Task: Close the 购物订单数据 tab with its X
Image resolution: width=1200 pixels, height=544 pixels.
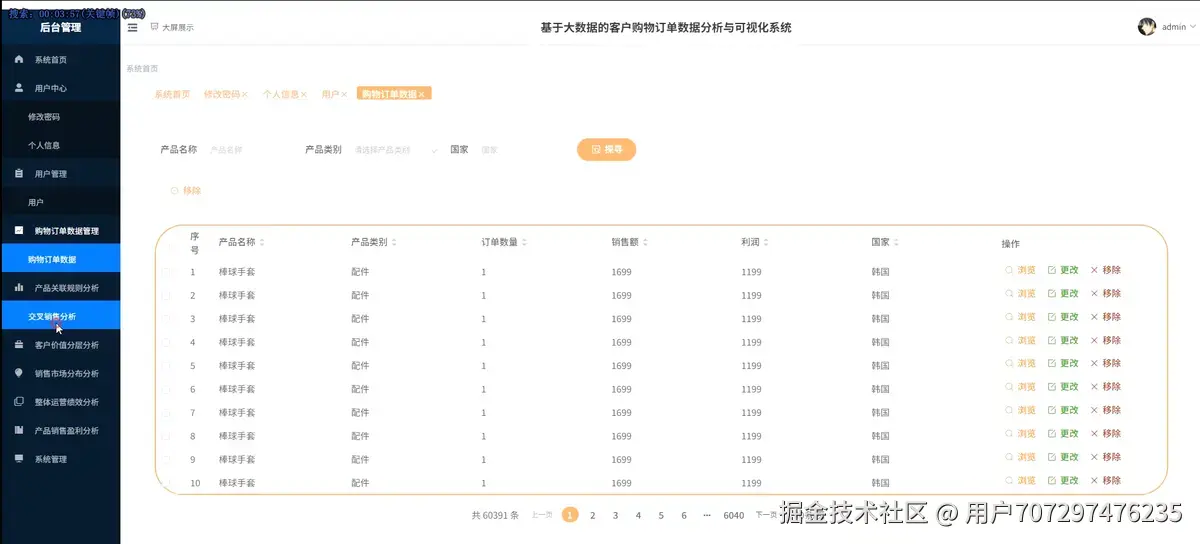Action: pyautogui.click(x=422, y=94)
